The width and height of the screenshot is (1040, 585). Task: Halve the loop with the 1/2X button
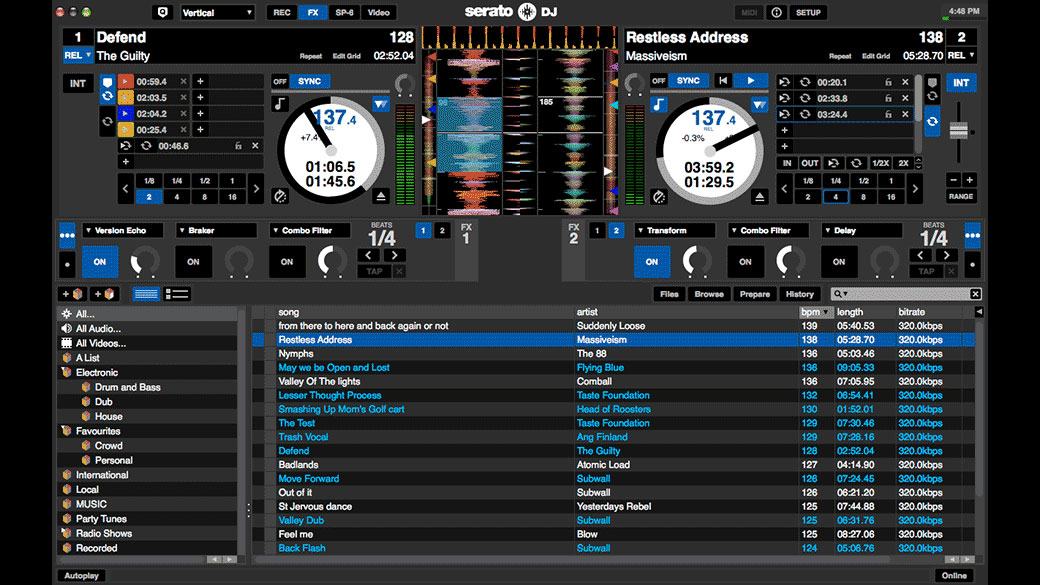coord(880,163)
